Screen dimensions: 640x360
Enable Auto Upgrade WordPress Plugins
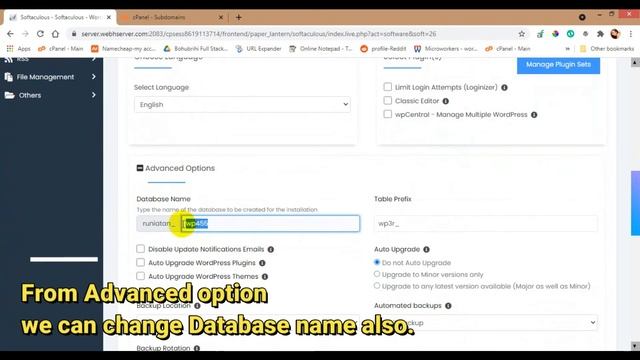coord(140,262)
